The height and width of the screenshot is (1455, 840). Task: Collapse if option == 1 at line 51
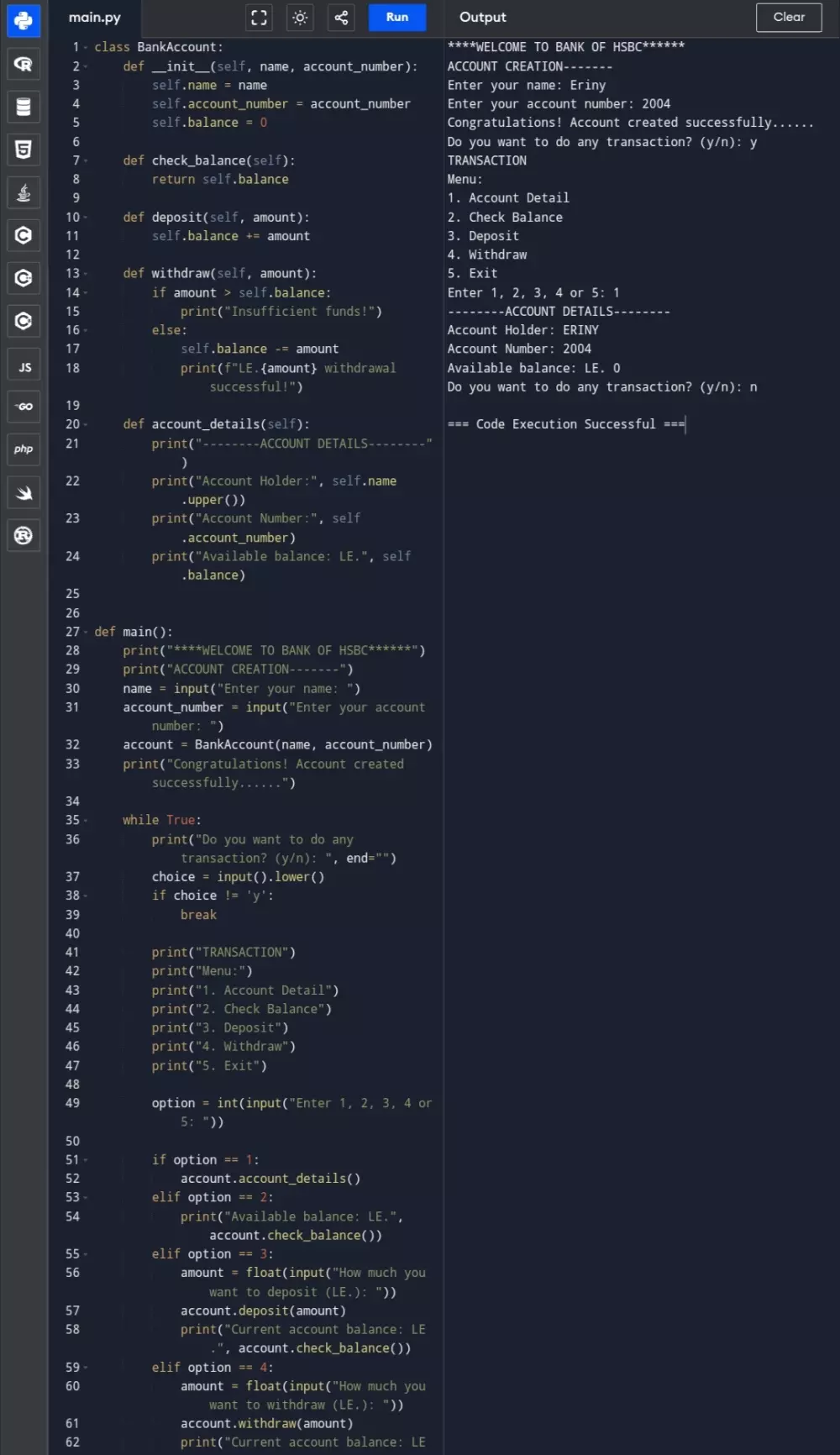point(86,1160)
